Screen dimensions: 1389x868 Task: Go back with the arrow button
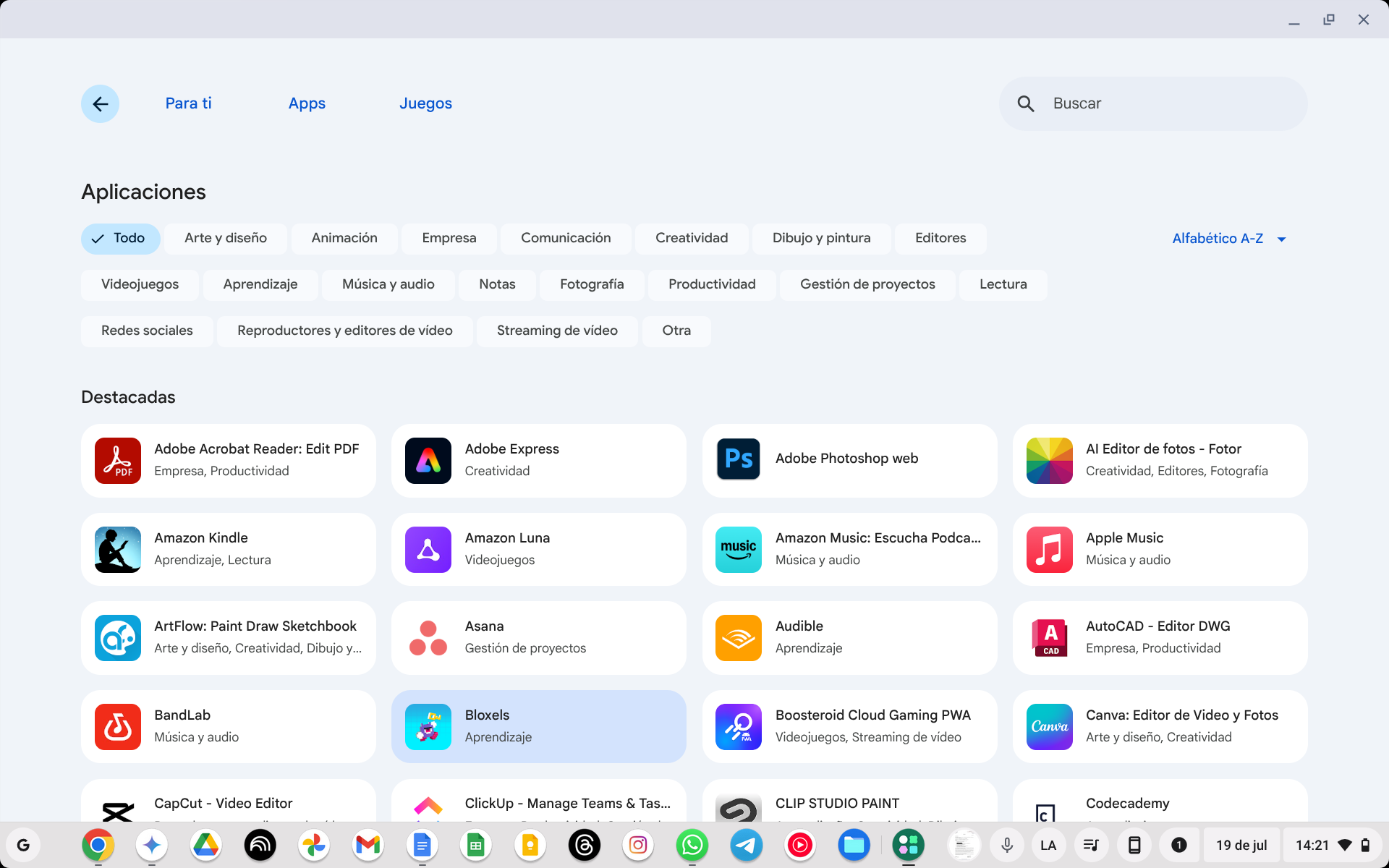coord(100,103)
